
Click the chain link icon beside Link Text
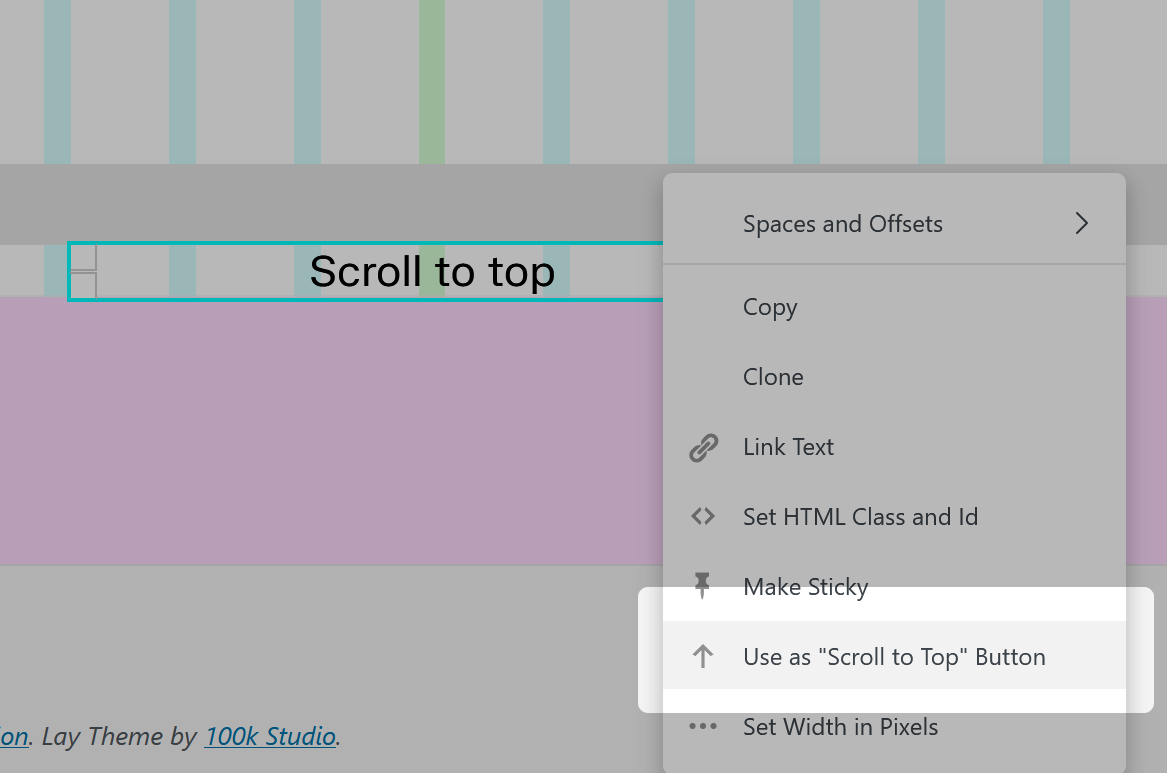[x=704, y=448]
